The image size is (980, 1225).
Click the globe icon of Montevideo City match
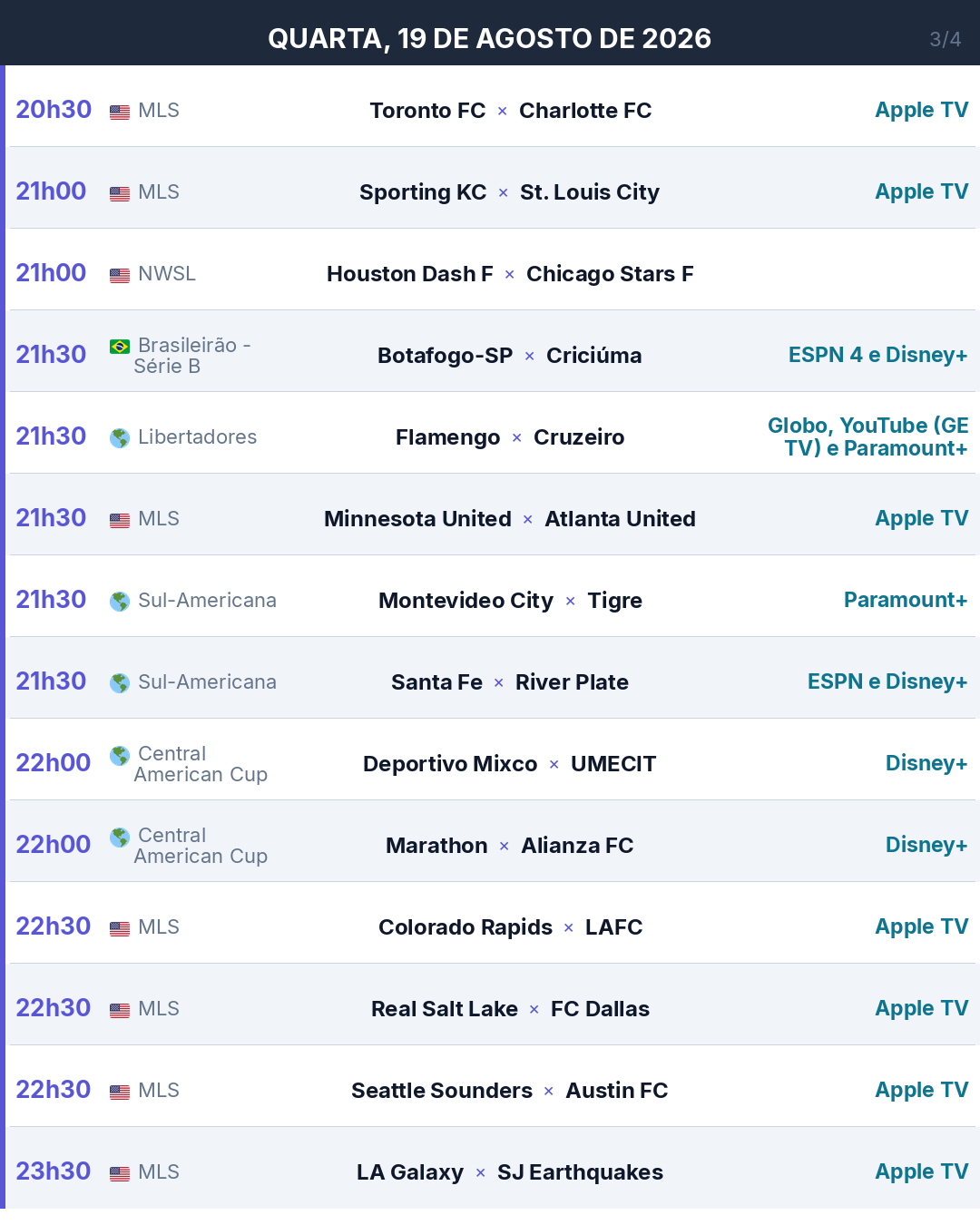click(x=120, y=602)
